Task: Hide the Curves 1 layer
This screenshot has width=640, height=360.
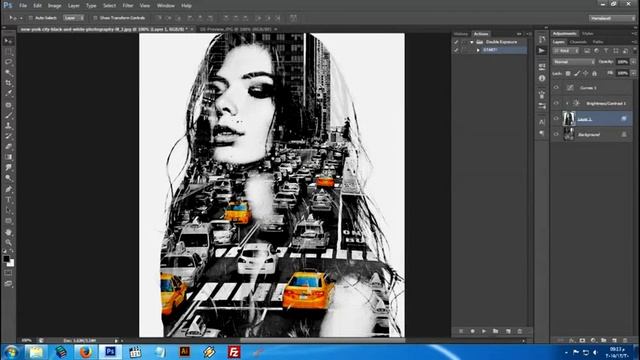Action: pyautogui.click(x=556, y=88)
